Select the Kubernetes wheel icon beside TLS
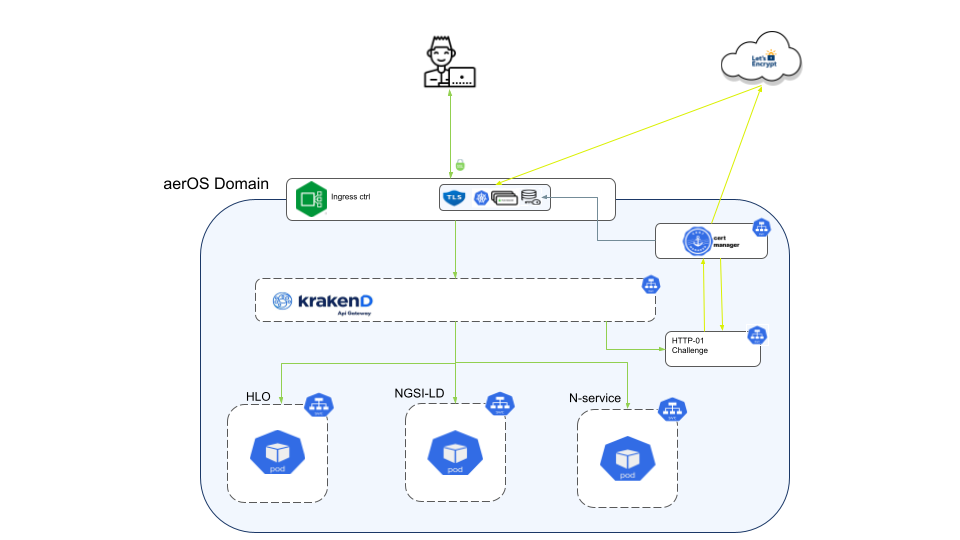This screenshot has height=540, width=960. click(x=481, y=198)
